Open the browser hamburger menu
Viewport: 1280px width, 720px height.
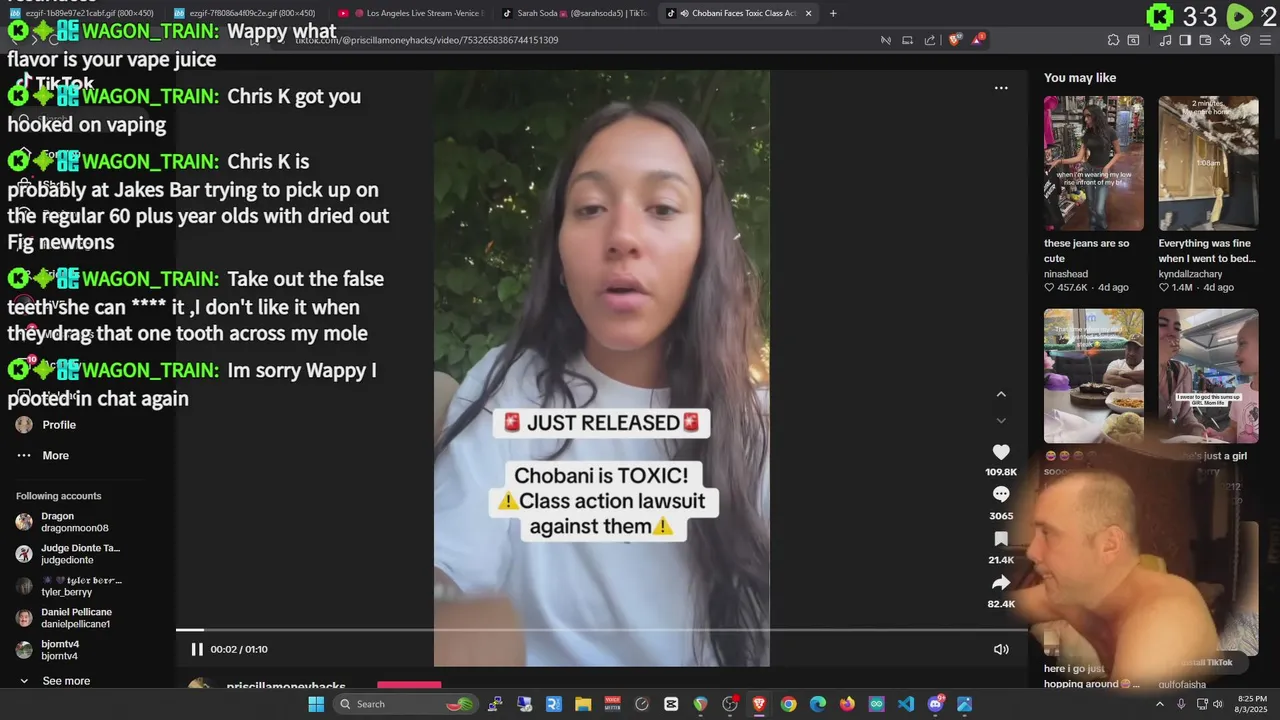point(1265,40)
